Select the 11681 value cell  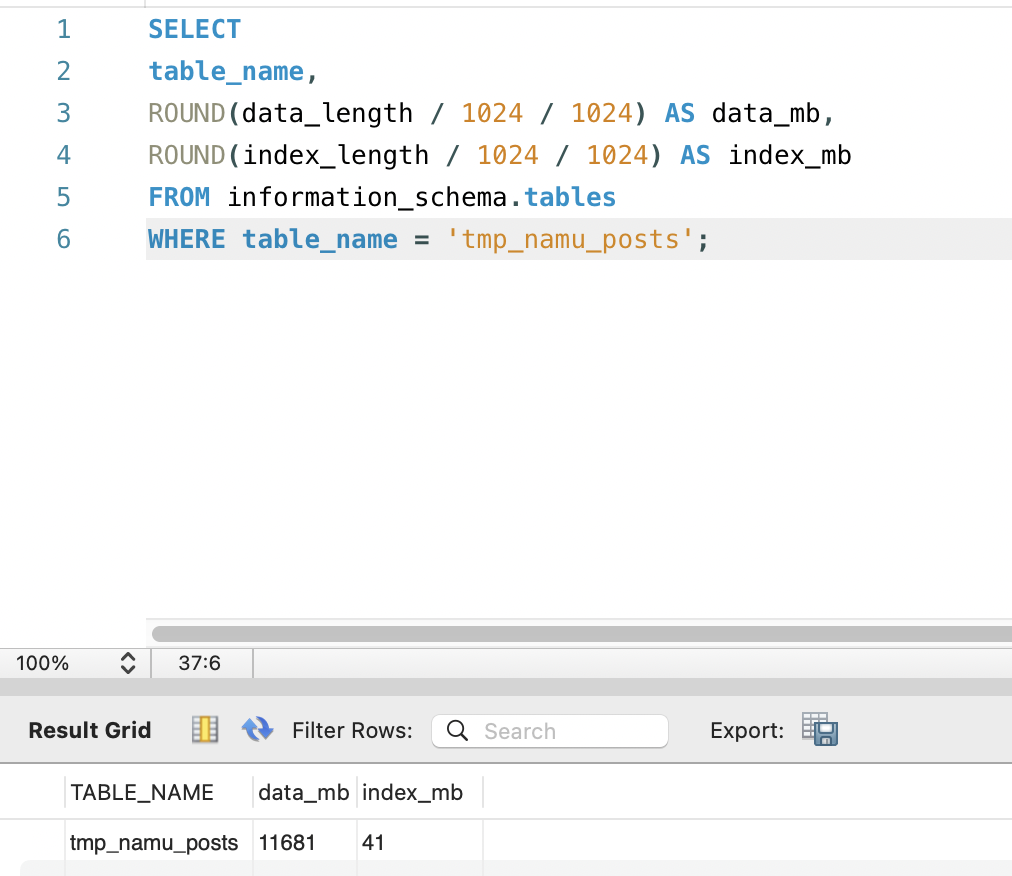pyautogui.click(x=287, y=843)
